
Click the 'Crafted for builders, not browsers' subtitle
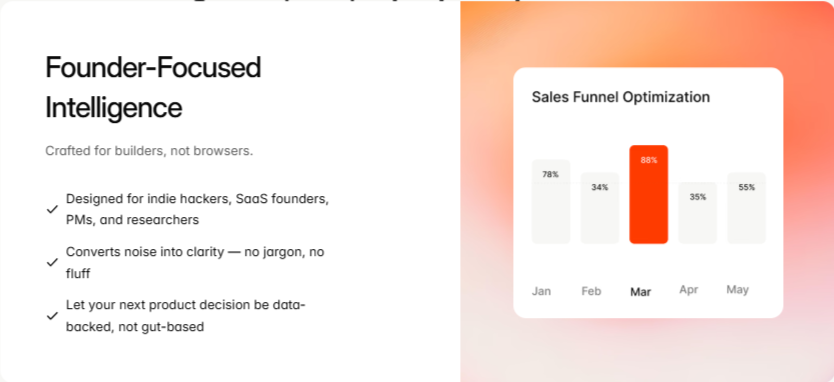[x=149, y=151]
